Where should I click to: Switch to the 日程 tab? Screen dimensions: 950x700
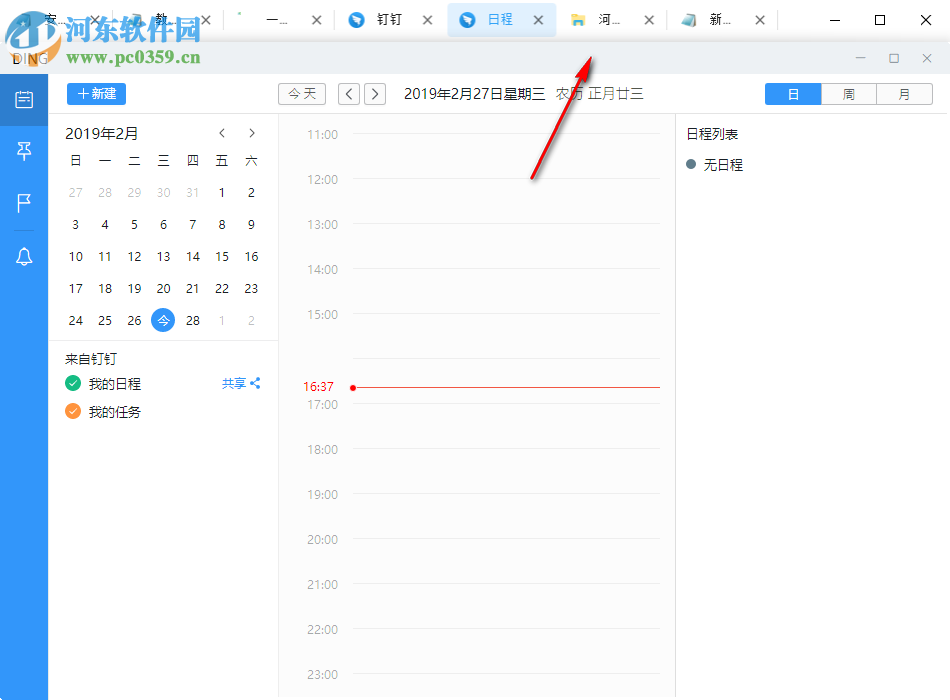pos(498,19)
